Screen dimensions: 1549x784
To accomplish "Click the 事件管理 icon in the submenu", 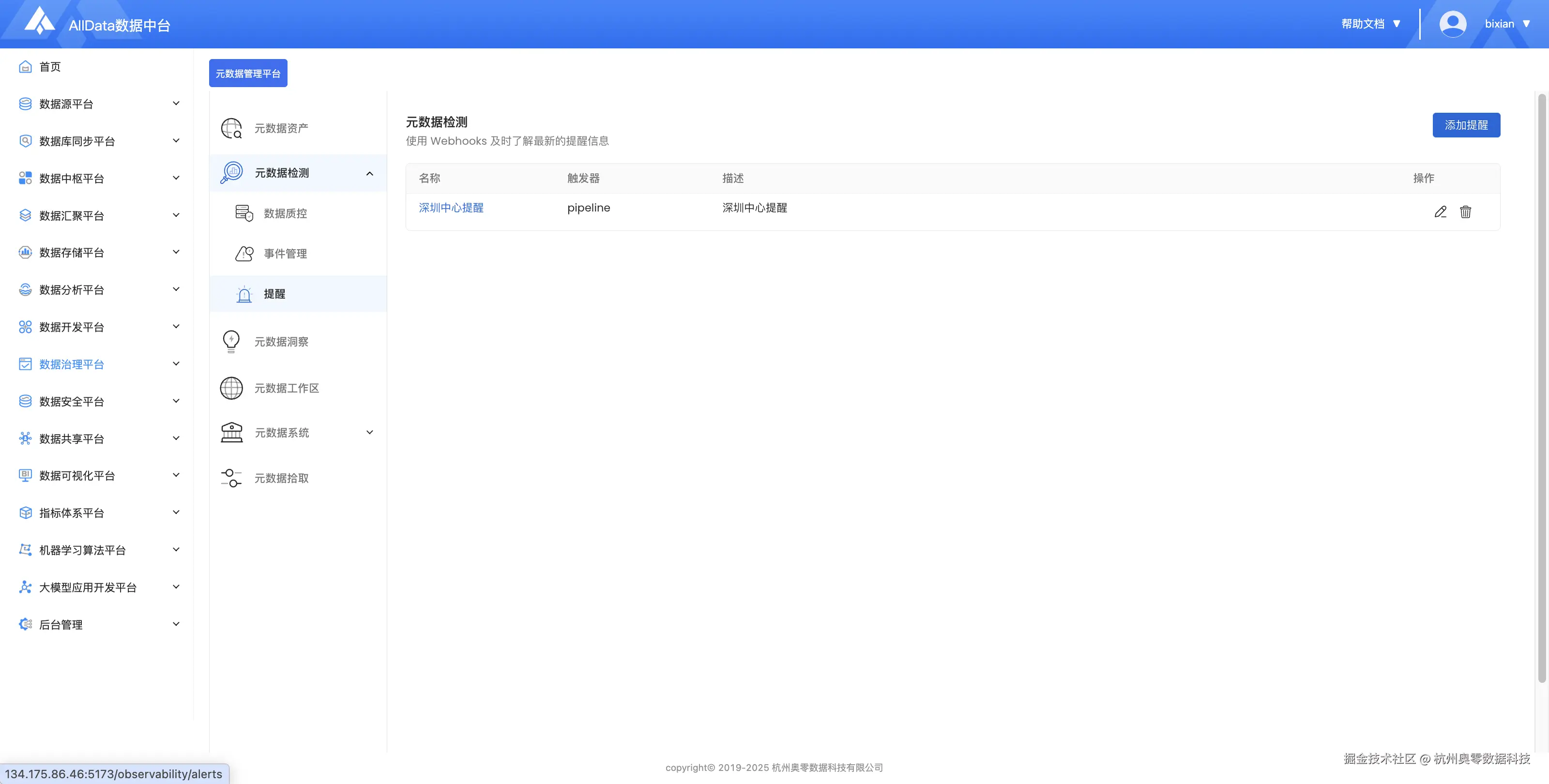I will 244,254.
